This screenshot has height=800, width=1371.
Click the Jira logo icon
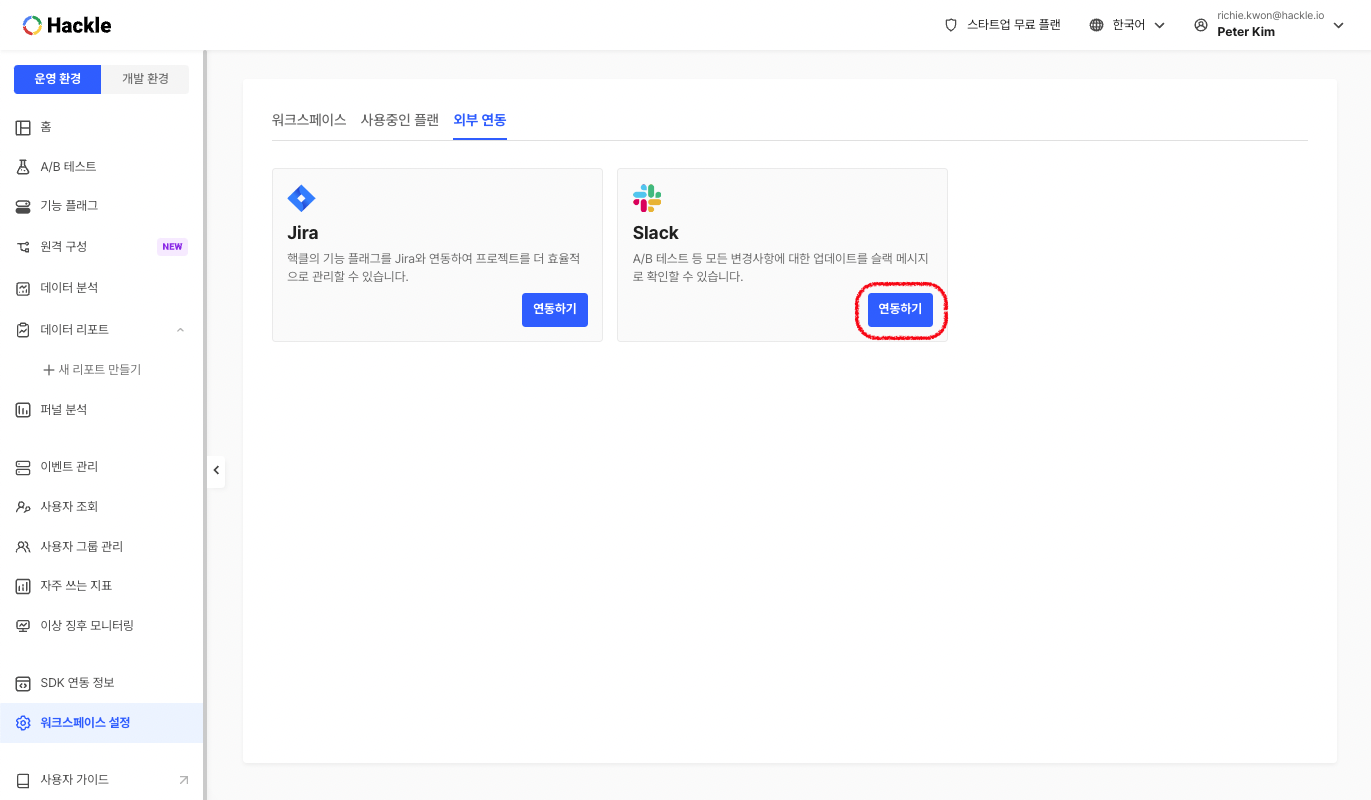pyautogui.click(x=301, y=198)
